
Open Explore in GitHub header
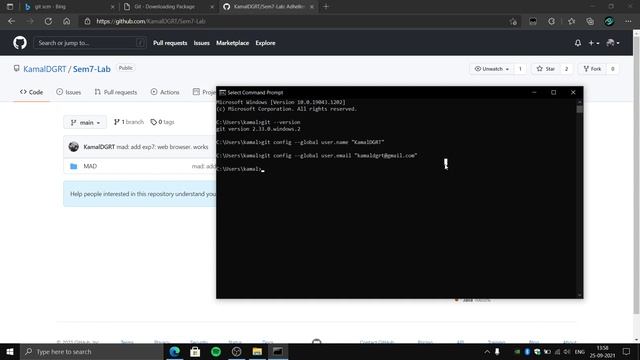click(265, 43)
